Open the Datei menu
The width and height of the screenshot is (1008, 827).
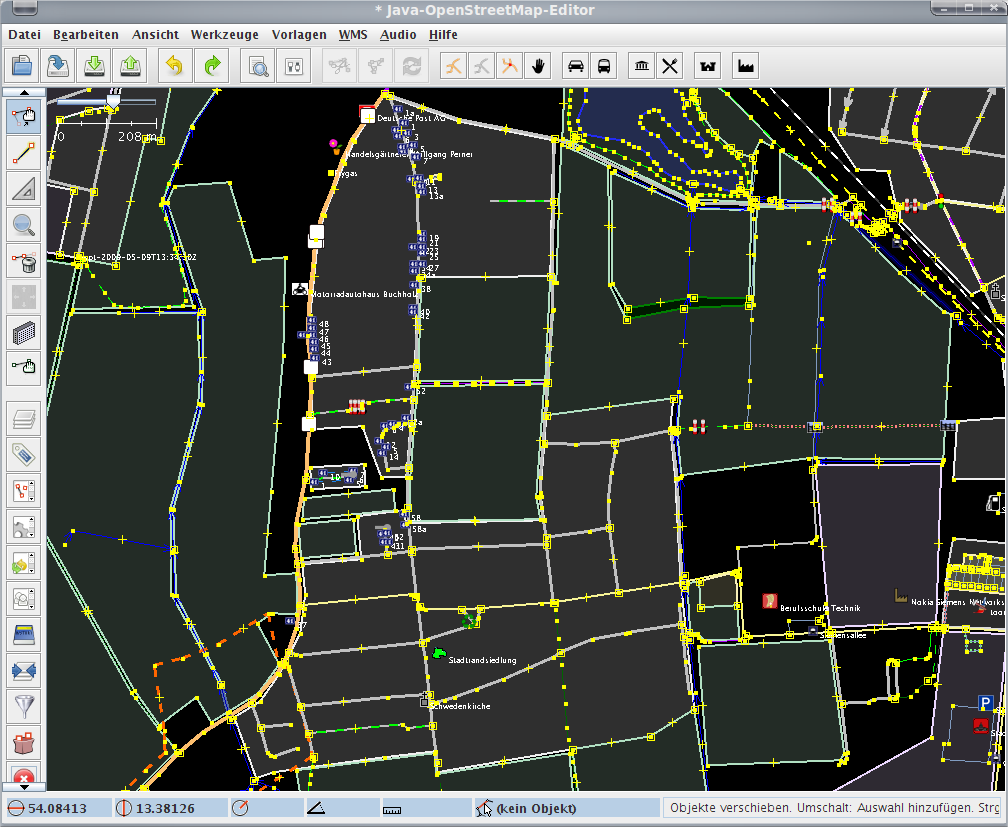tap(24, 34)
